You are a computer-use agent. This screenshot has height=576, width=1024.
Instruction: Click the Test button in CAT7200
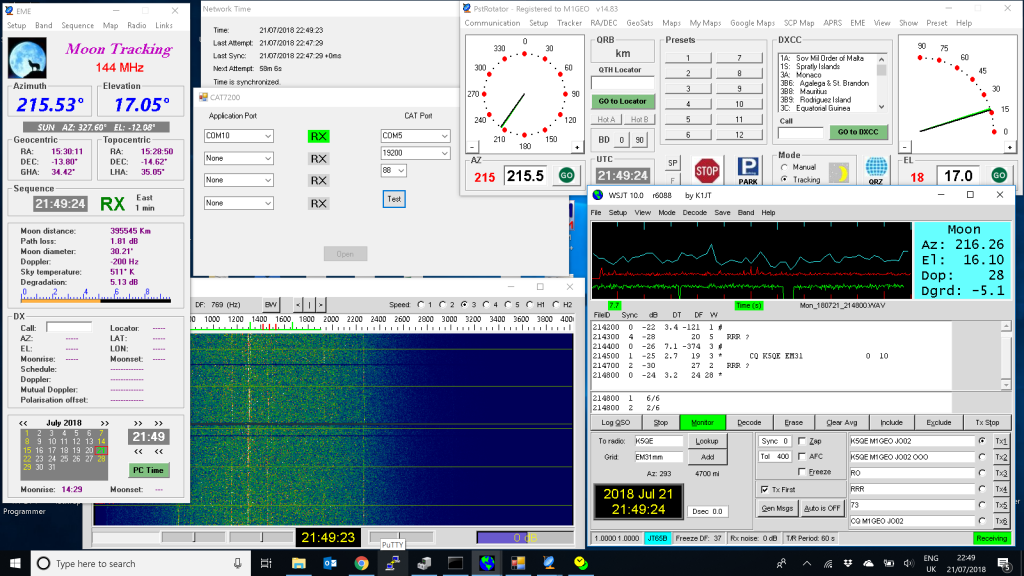[x=394, y=199]
